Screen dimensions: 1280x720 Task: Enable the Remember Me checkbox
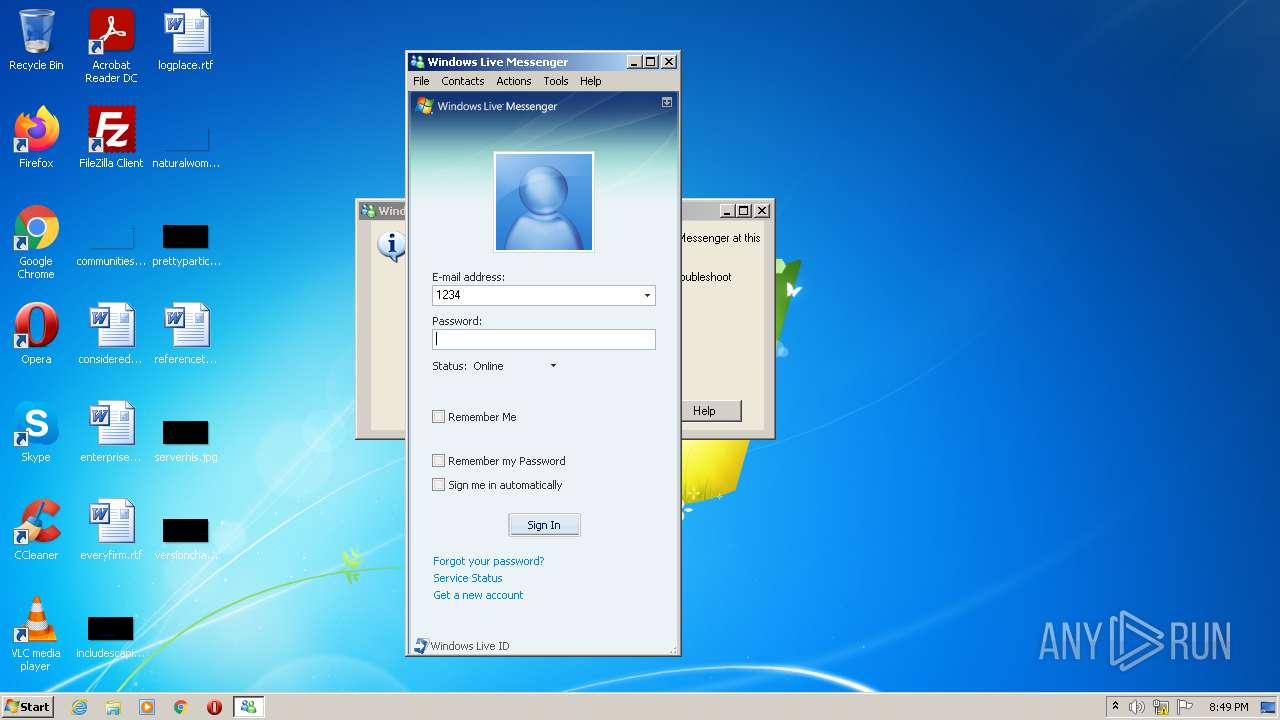pos(438,417)
